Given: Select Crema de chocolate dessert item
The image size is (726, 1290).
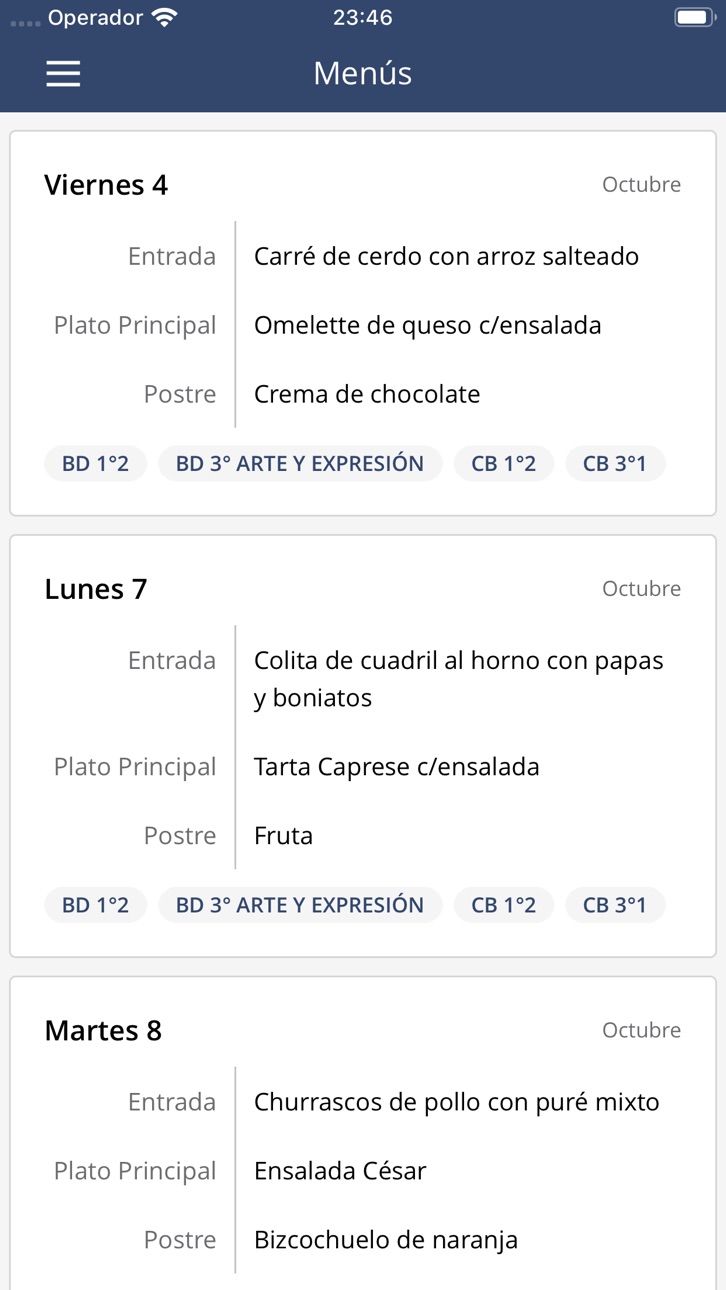Looking at the screenshot, I should point(367,394).
